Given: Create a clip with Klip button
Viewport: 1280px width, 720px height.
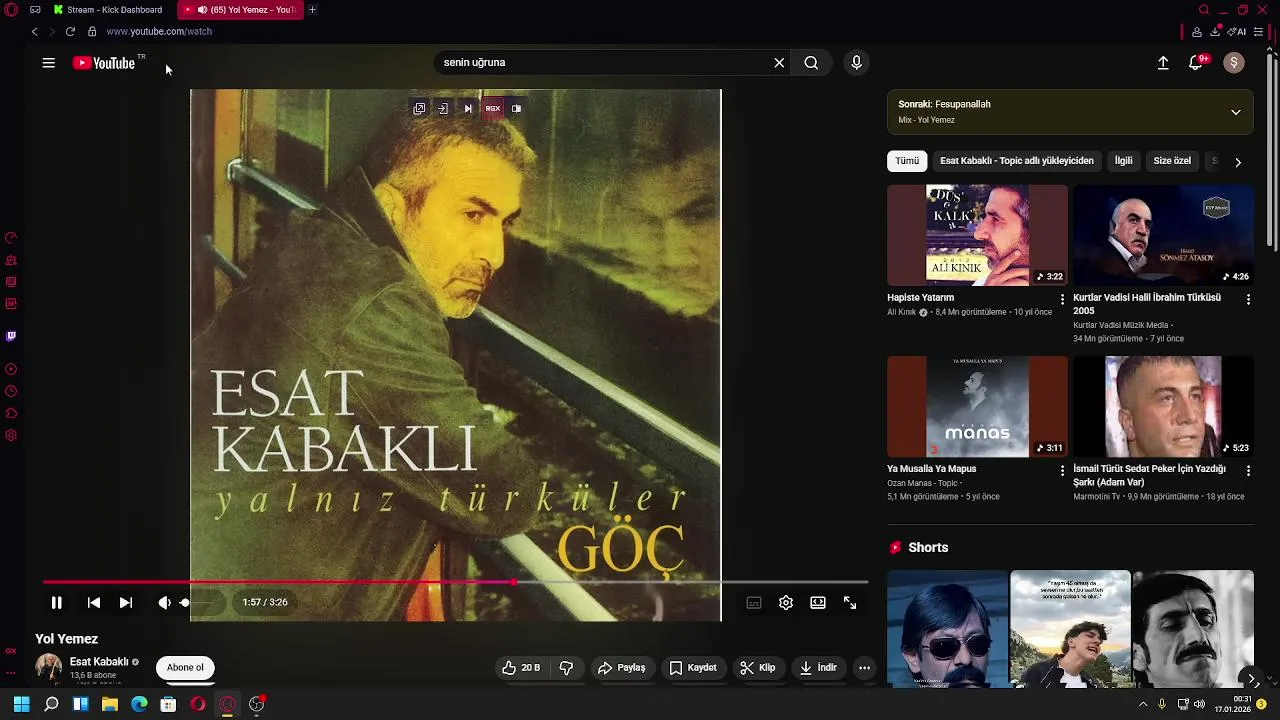Looking at the screenshot, I should 758,668.
